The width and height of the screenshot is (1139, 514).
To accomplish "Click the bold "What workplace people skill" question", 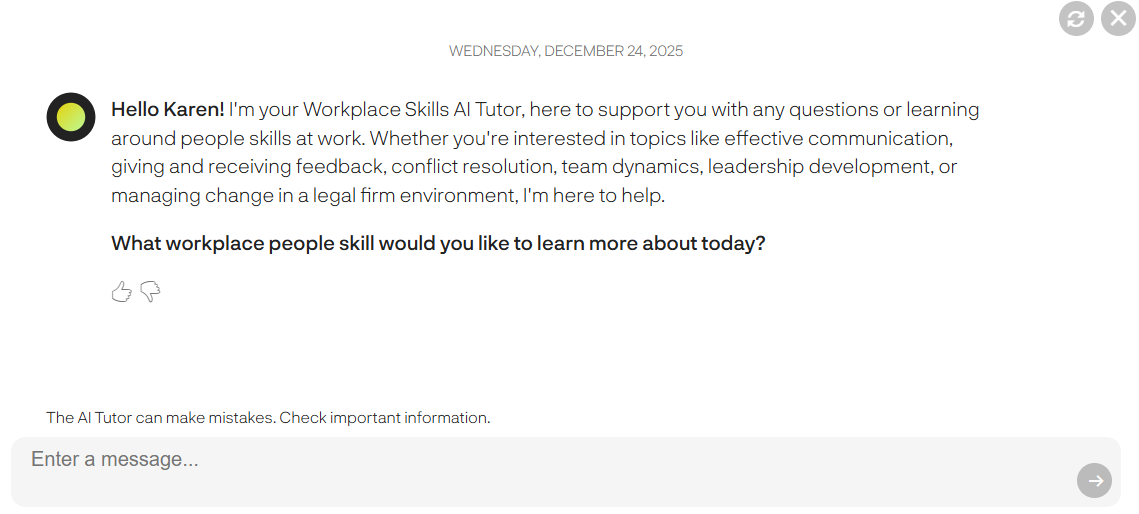I will click(x=438, y=243).
